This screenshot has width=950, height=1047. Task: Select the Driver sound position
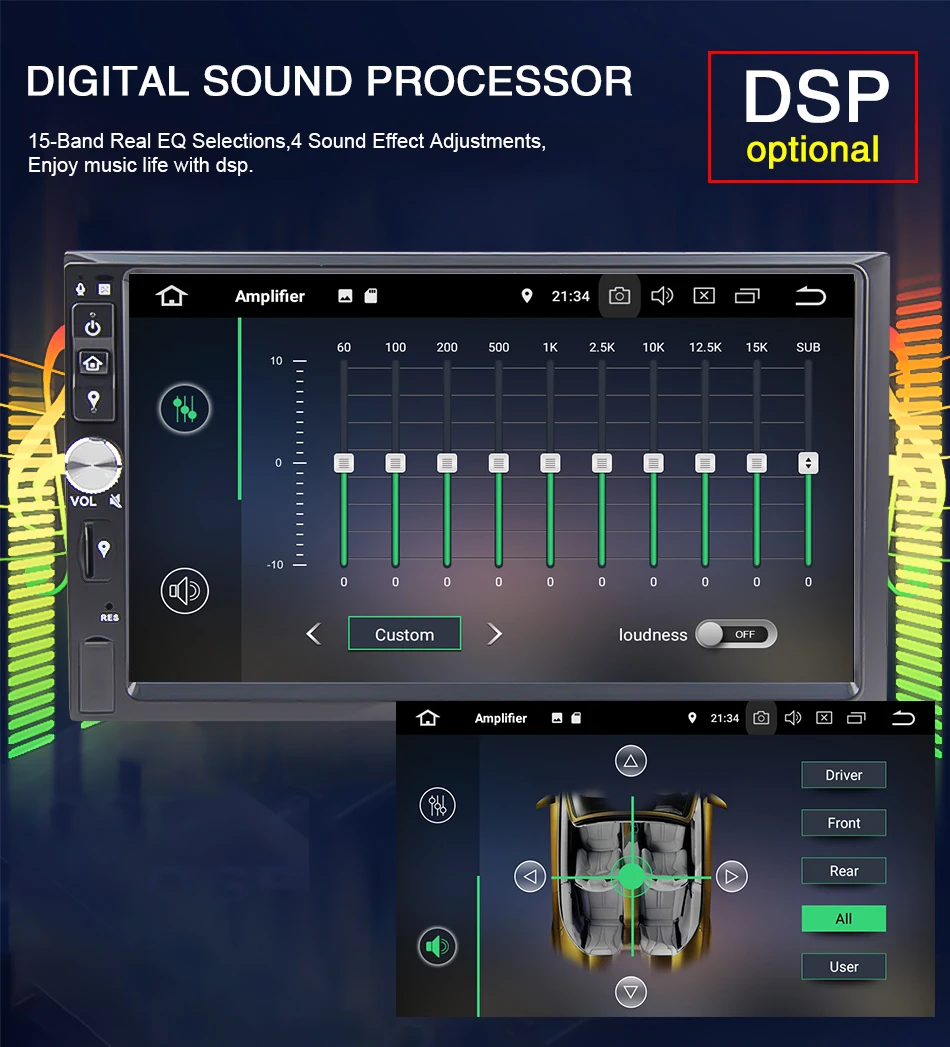pyautogui.click(x=844, y=775)
